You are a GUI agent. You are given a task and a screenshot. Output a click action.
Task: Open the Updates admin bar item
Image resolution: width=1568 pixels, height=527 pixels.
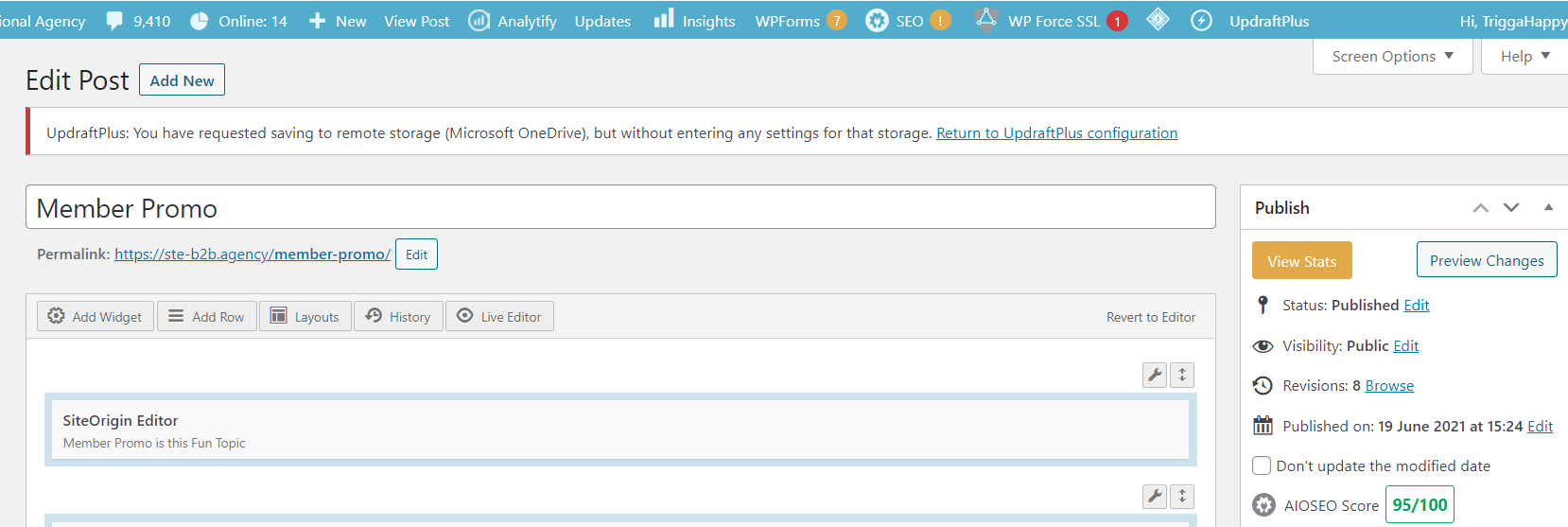(x=602, y=21)
